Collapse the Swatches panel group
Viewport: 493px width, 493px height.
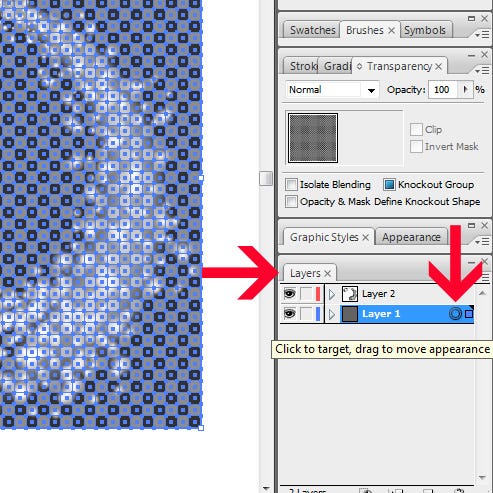click(471, 19)
